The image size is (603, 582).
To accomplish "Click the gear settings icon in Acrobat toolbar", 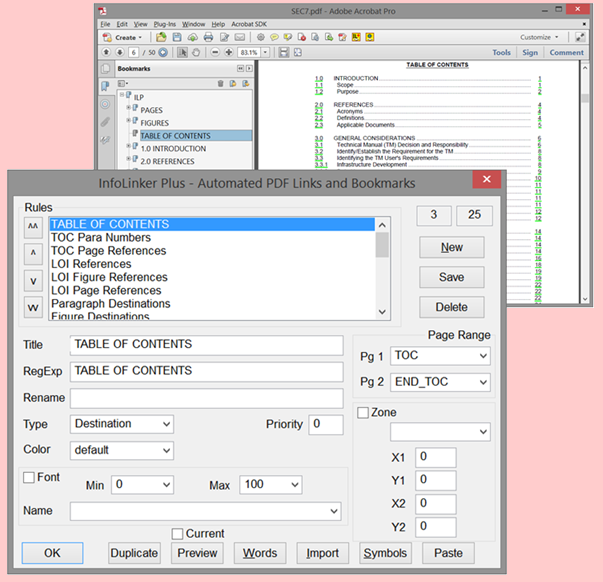I will coord(261,37).
